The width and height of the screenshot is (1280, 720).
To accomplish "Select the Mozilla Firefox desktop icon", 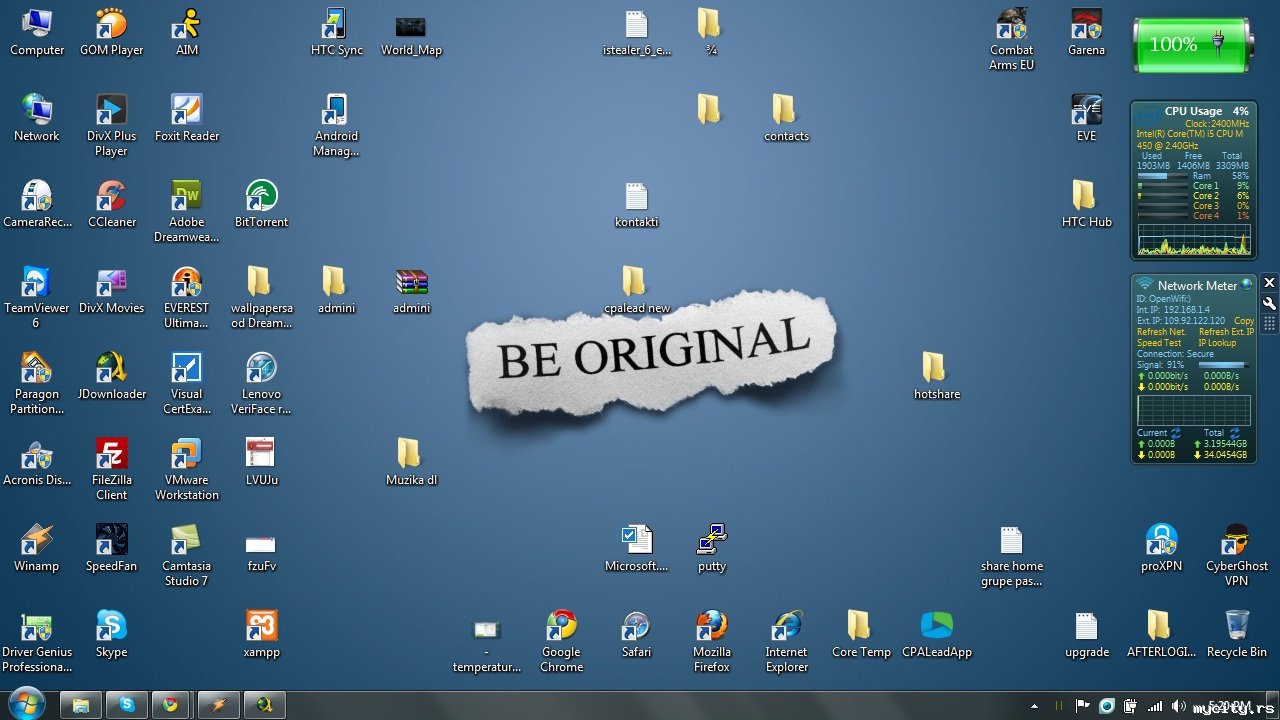I will 711,628.
